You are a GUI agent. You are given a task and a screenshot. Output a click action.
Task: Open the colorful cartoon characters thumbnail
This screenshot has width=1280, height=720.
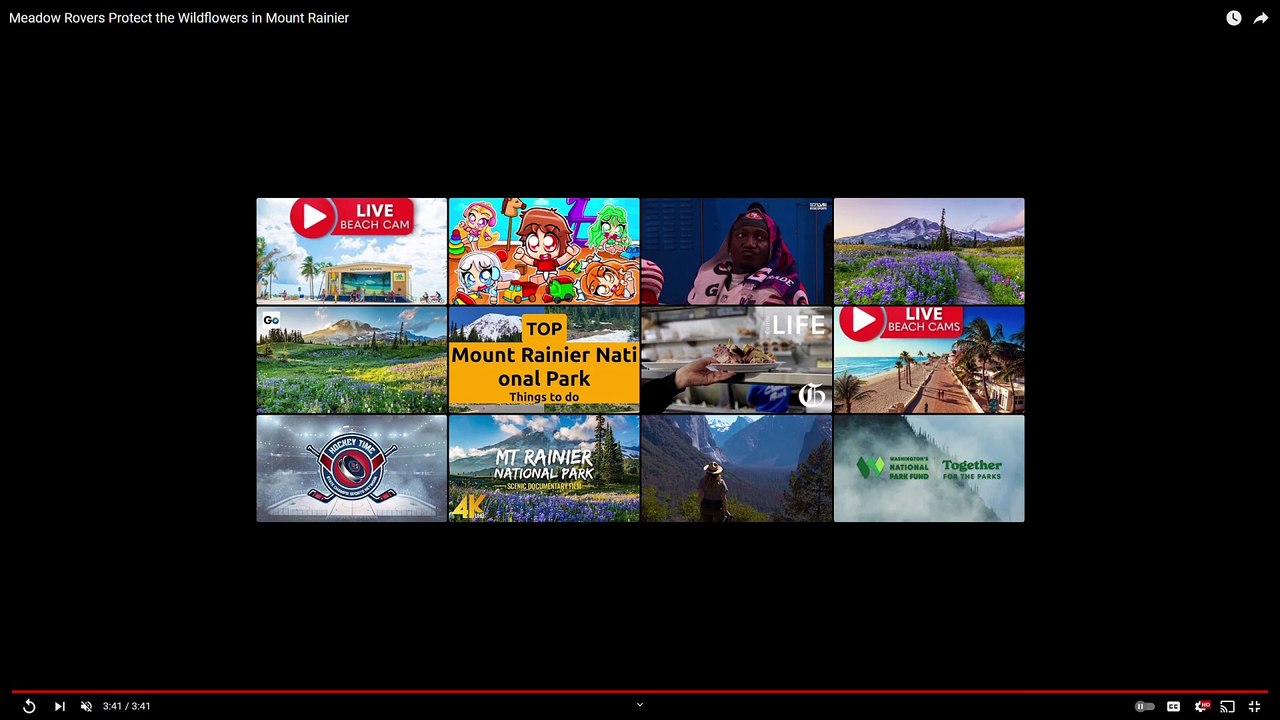tap(544, 251)
